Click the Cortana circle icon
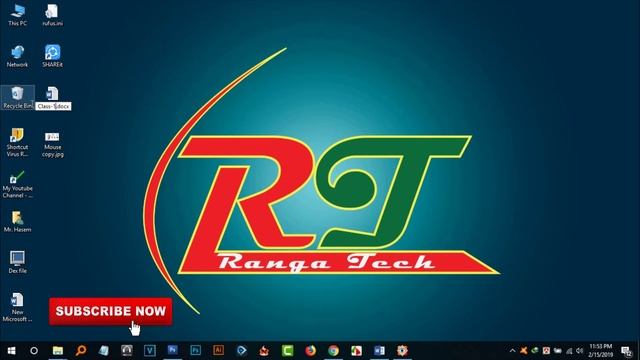Screen dimensions: 640x360 34,351
